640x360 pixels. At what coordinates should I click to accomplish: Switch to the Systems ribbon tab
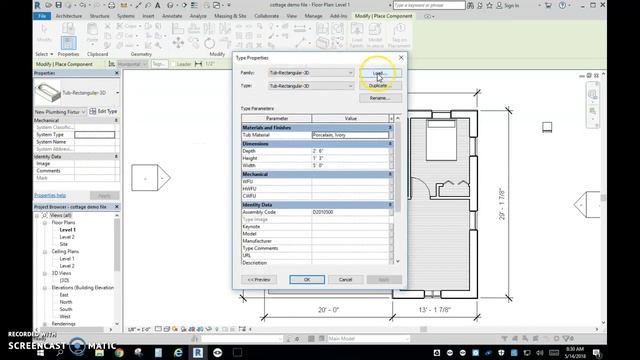tap(126, 16)
